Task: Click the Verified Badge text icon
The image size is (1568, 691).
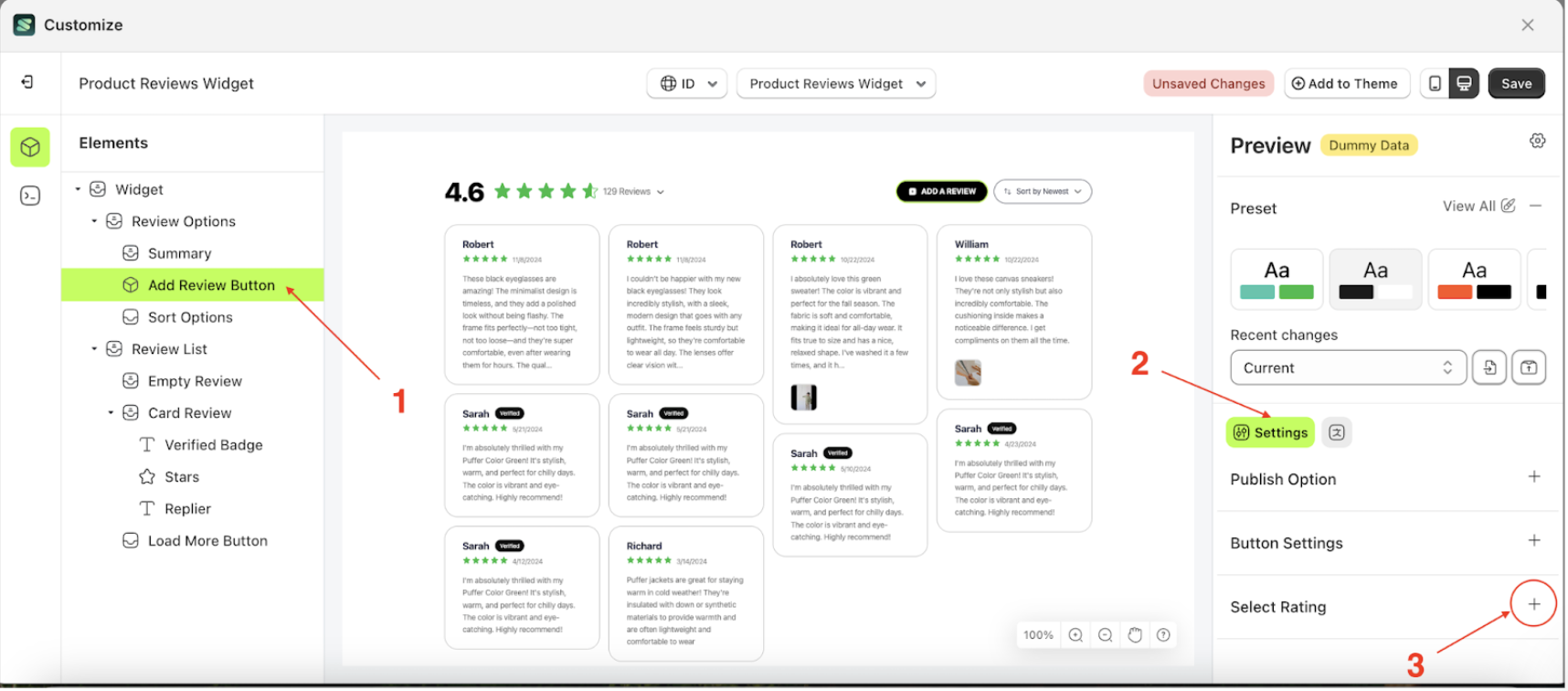Action: click(x=147, y=444)
